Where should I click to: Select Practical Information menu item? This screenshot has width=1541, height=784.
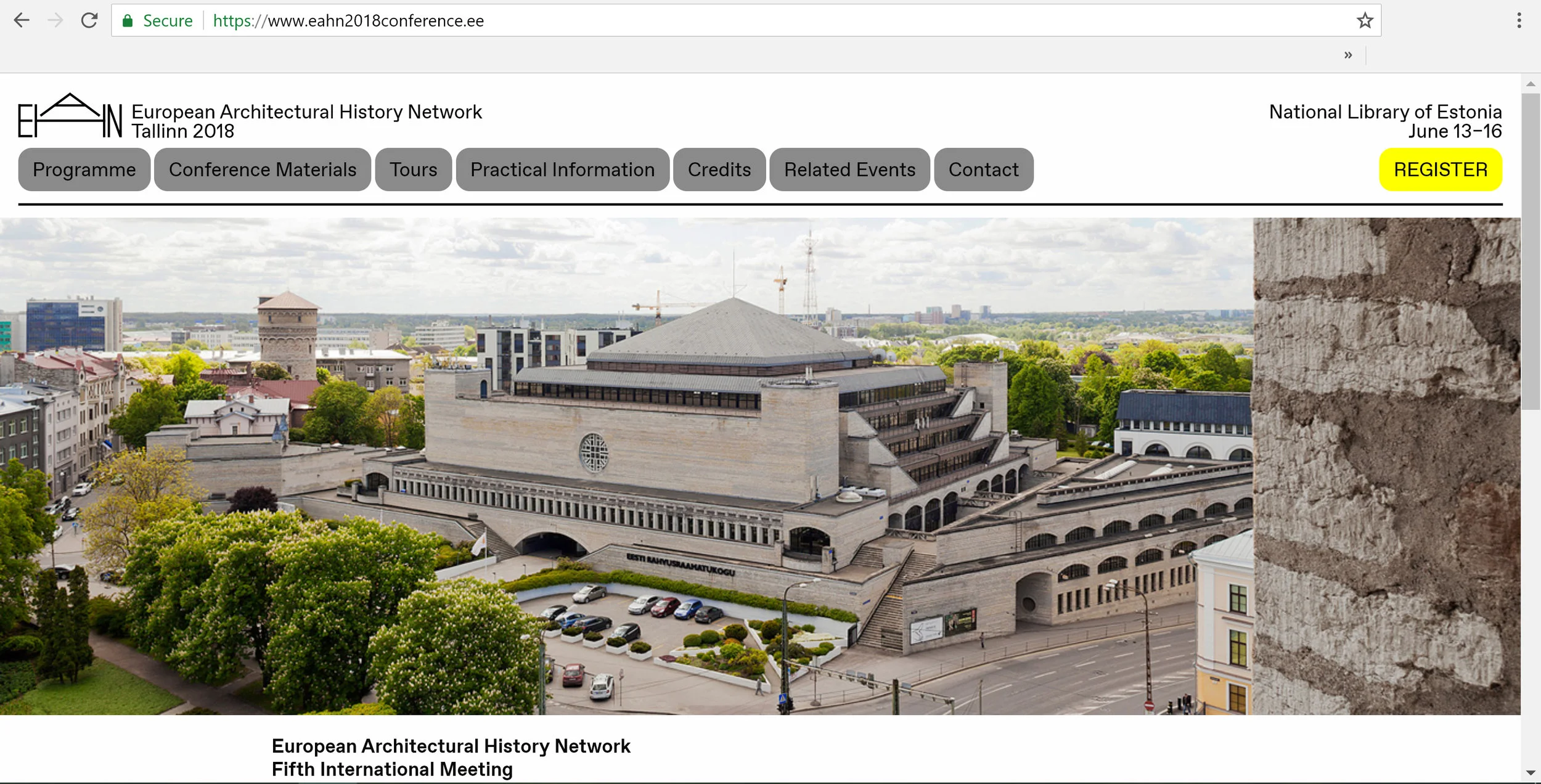(562, 169)
